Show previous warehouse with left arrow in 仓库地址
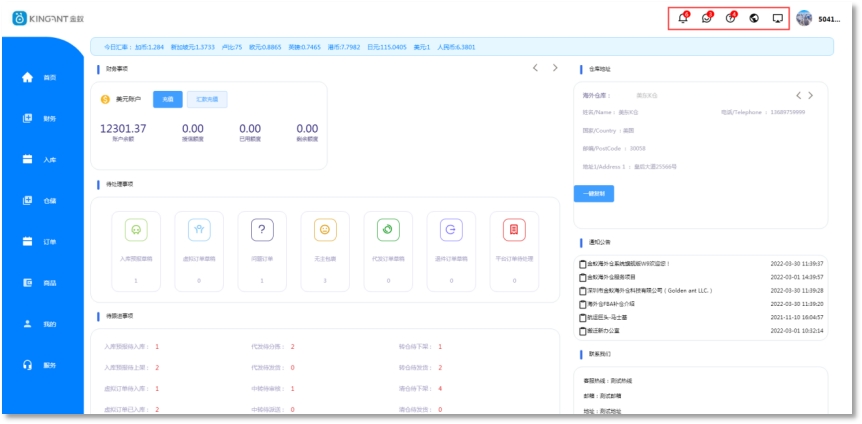The height and width of the screenshot is (424, 862). (x=798, y=95)
